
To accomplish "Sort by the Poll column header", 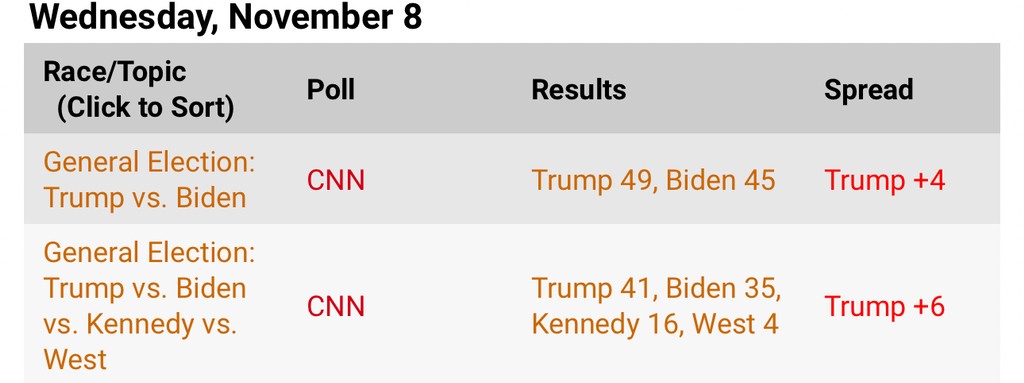I will 331,90.
